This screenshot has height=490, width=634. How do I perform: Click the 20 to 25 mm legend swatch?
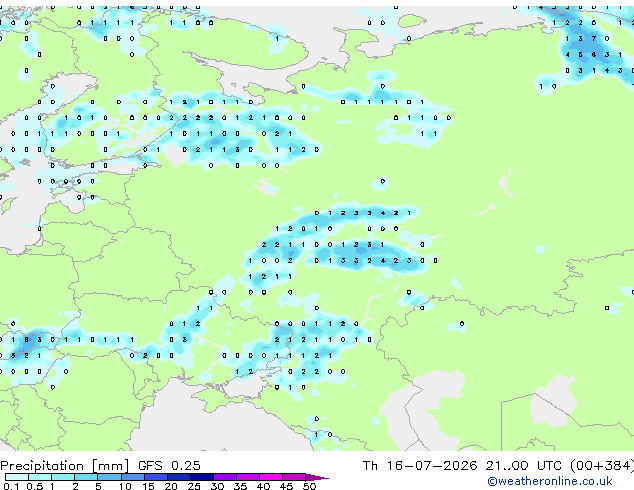tap(179, 477)
